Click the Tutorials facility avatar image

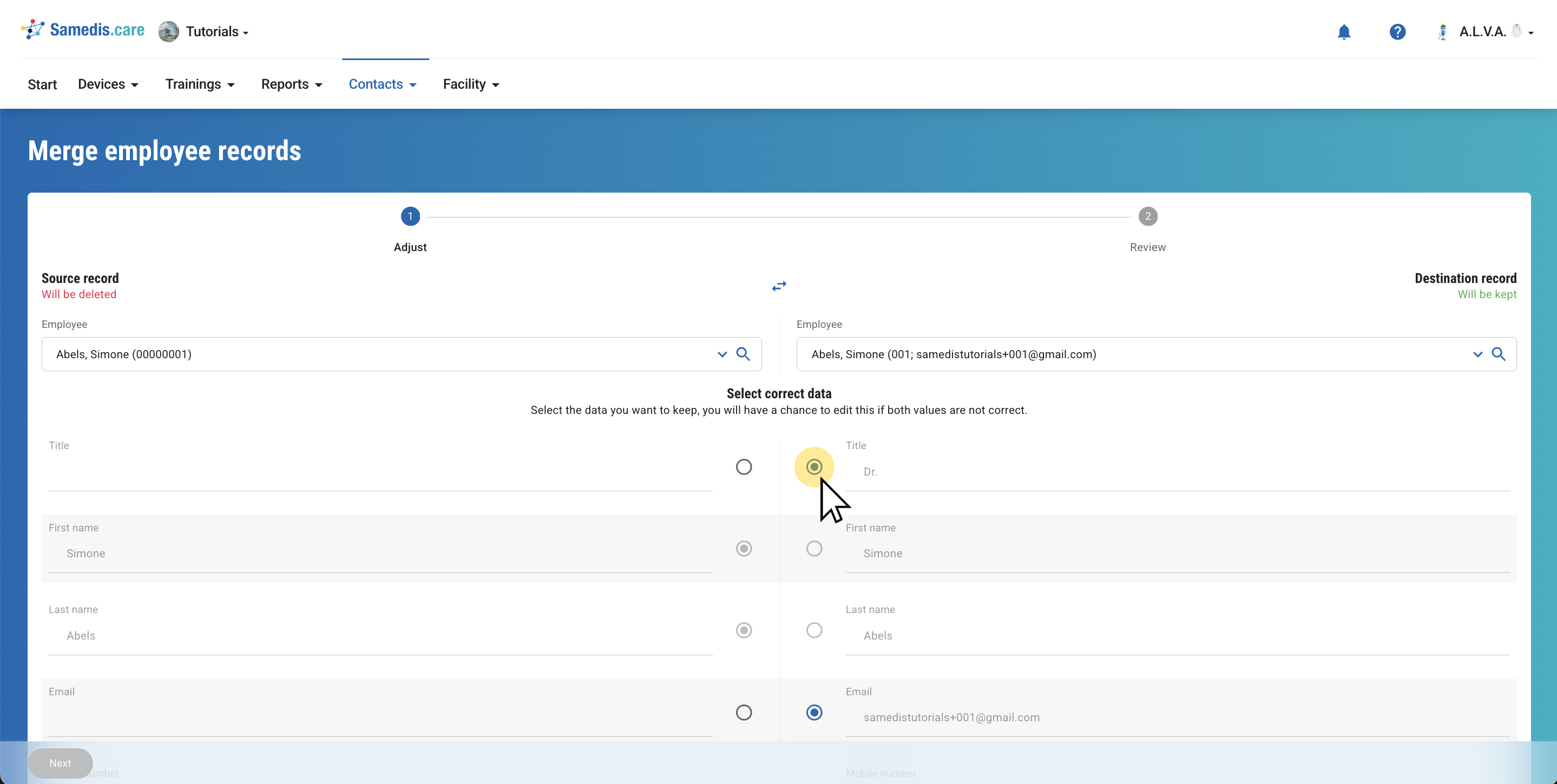point(169,31)
